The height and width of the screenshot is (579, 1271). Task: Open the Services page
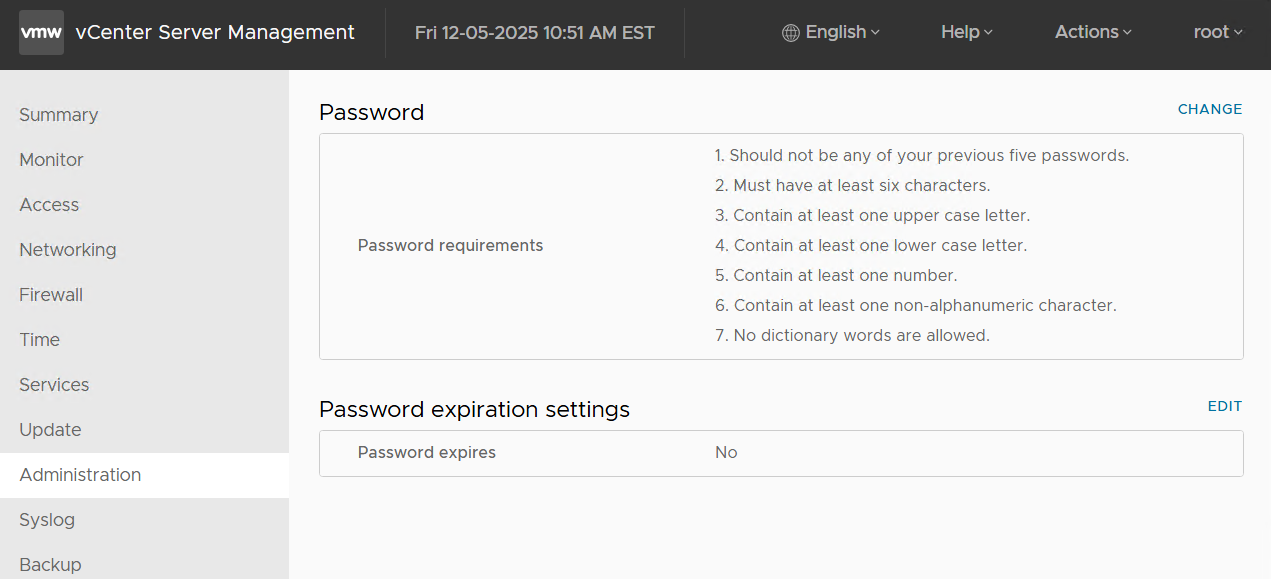pos(54,385)
